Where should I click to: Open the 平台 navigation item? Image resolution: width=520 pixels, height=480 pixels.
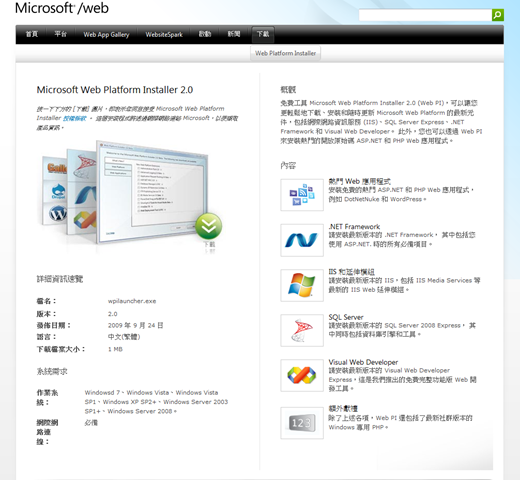pyautogui.click(x=61, y=34)
